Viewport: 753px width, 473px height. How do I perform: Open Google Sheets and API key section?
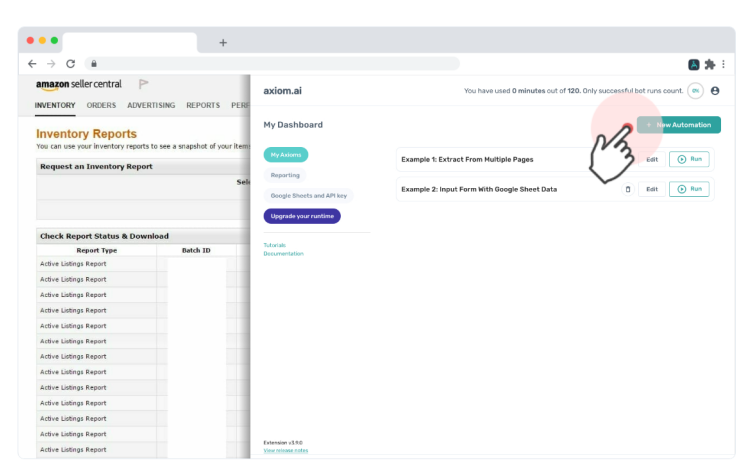[x=308, y=195]
